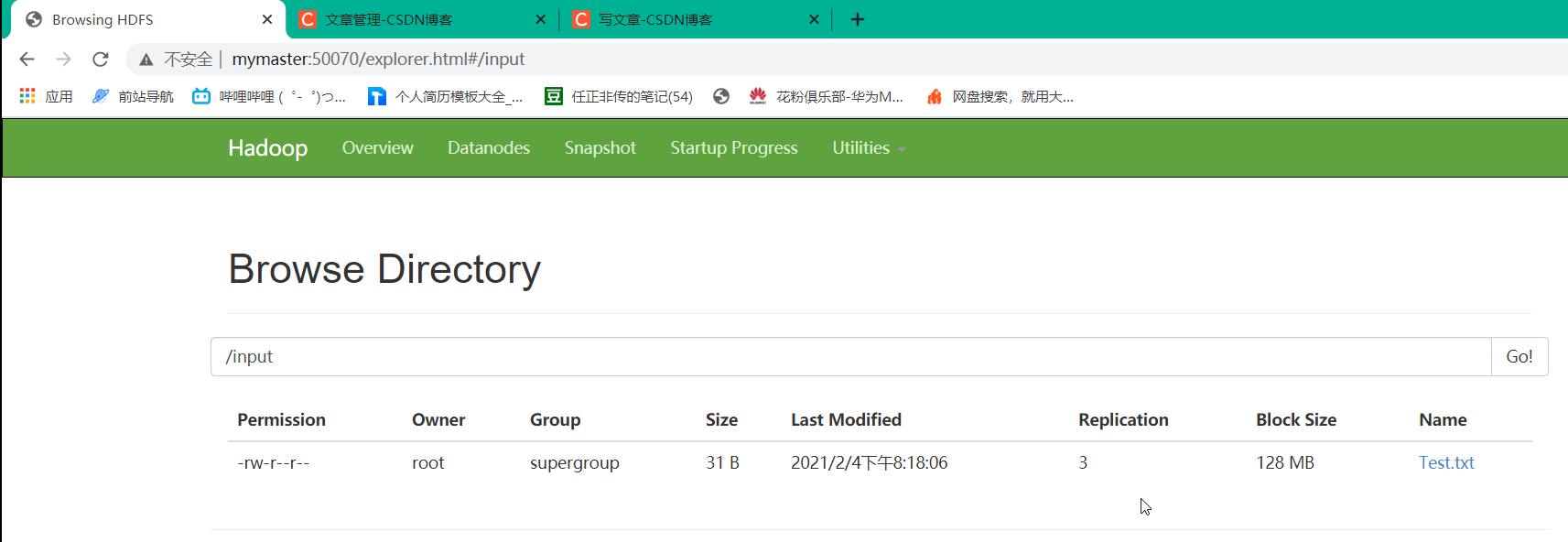Click the Replication column header
The image size is (1568, 542).
pos(1123,420)
